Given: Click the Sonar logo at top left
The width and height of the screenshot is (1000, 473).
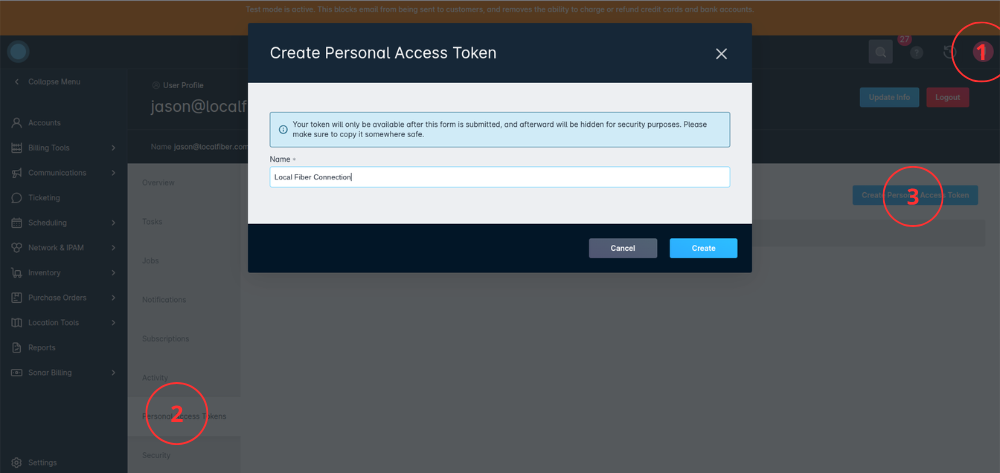Looking at the screenshot, I should click(x=18, y=52).
